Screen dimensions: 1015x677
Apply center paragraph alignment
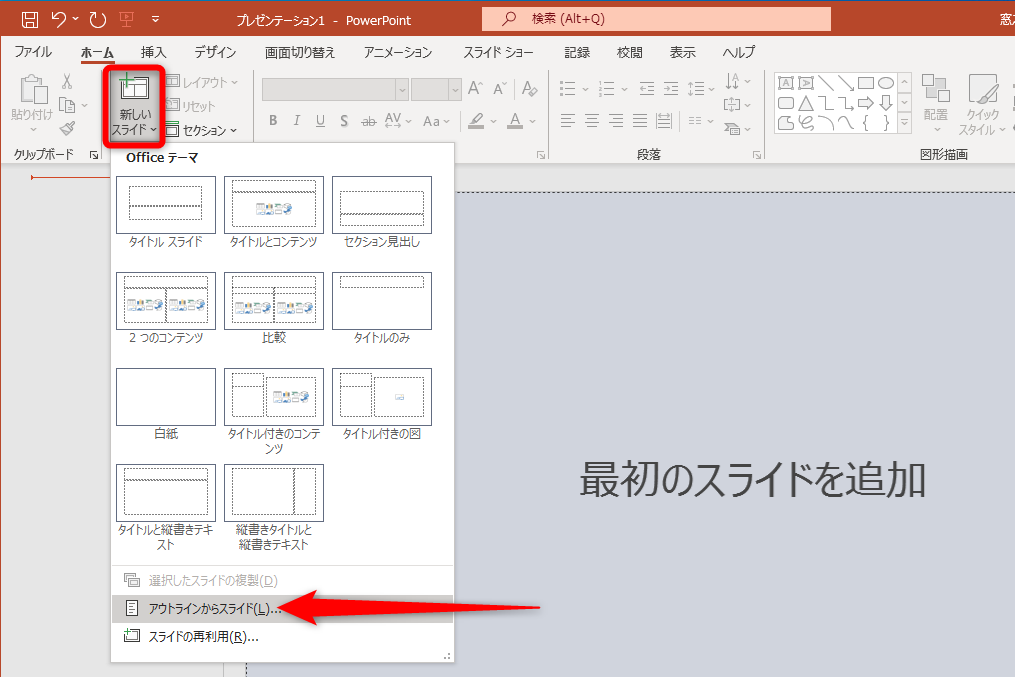(x=592, y=119)
